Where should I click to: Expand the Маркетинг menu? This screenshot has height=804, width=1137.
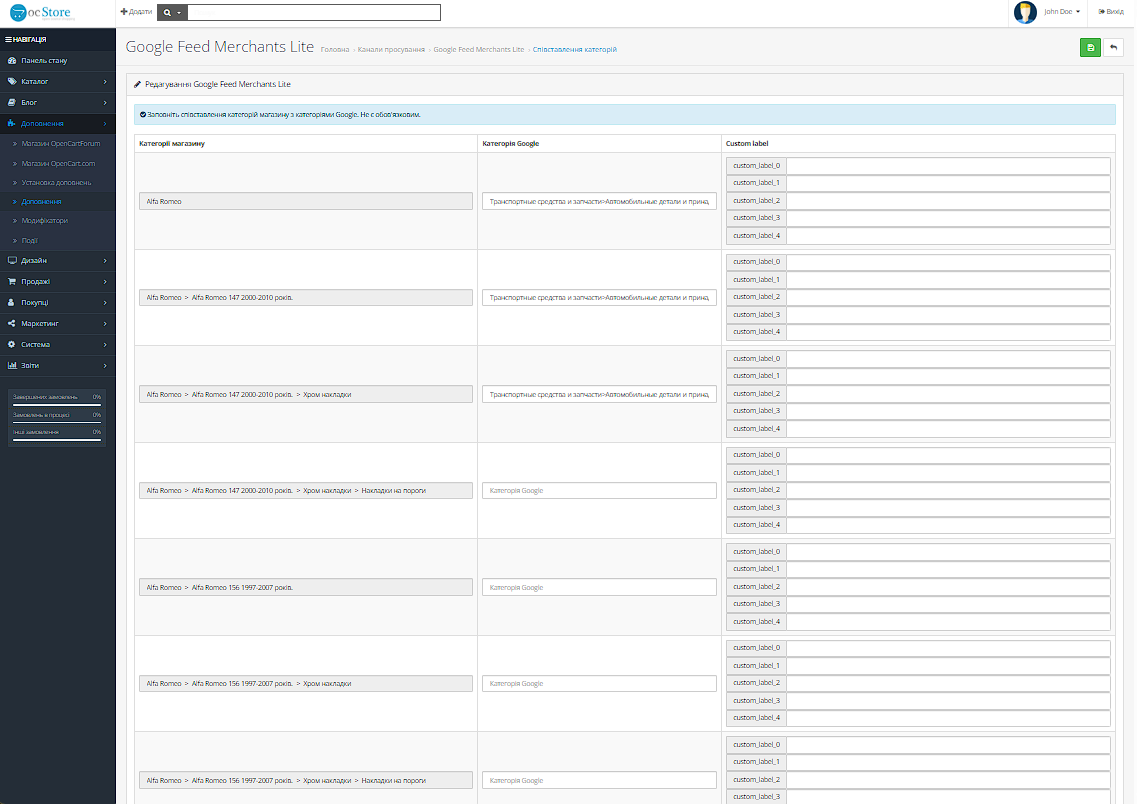click(x=58, y=324)
